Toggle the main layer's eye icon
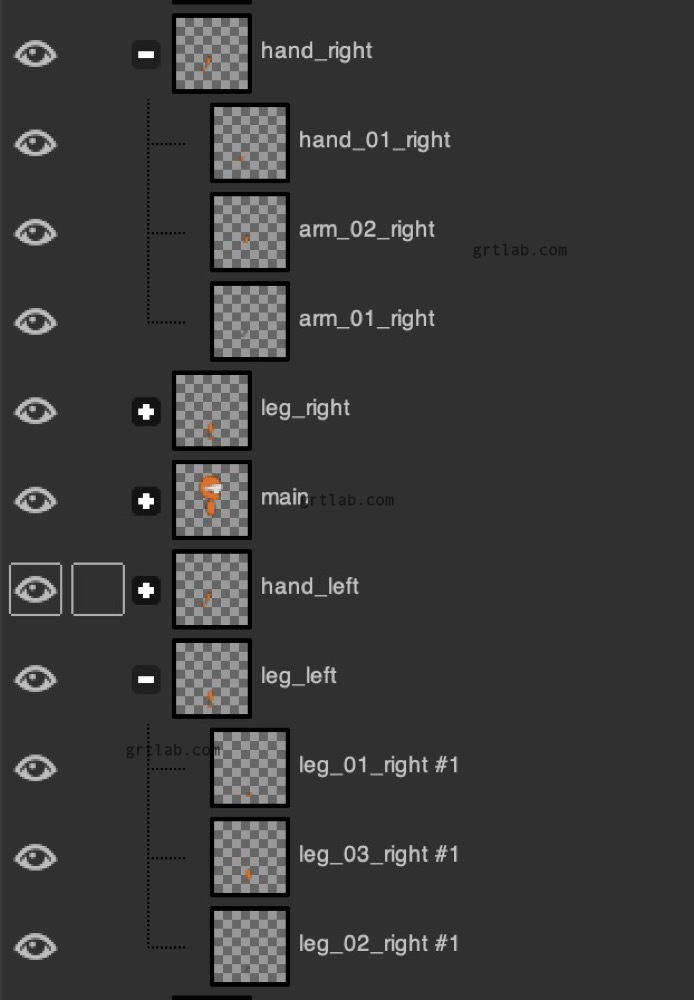 (35, 500)
